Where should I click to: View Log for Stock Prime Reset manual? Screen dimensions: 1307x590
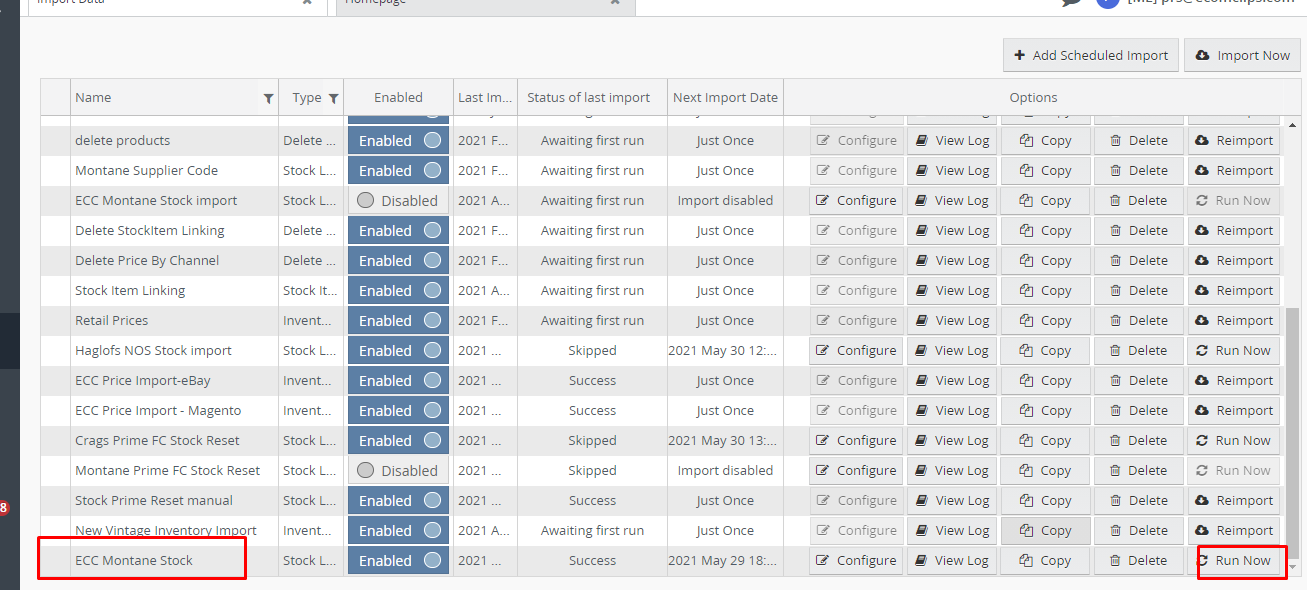(952, 501)
